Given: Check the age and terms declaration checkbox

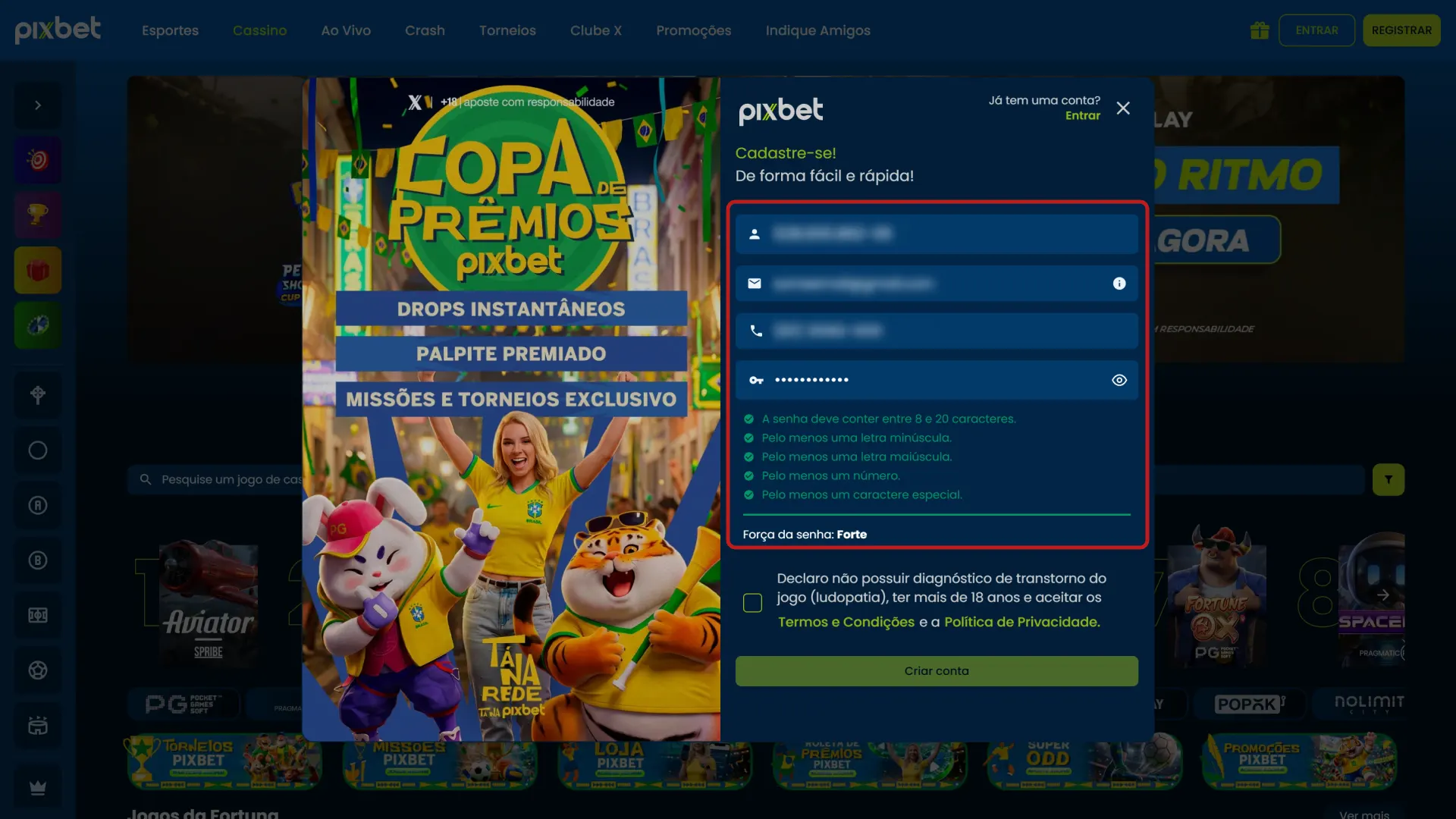Looking at the screenshot, I should 752,603.
